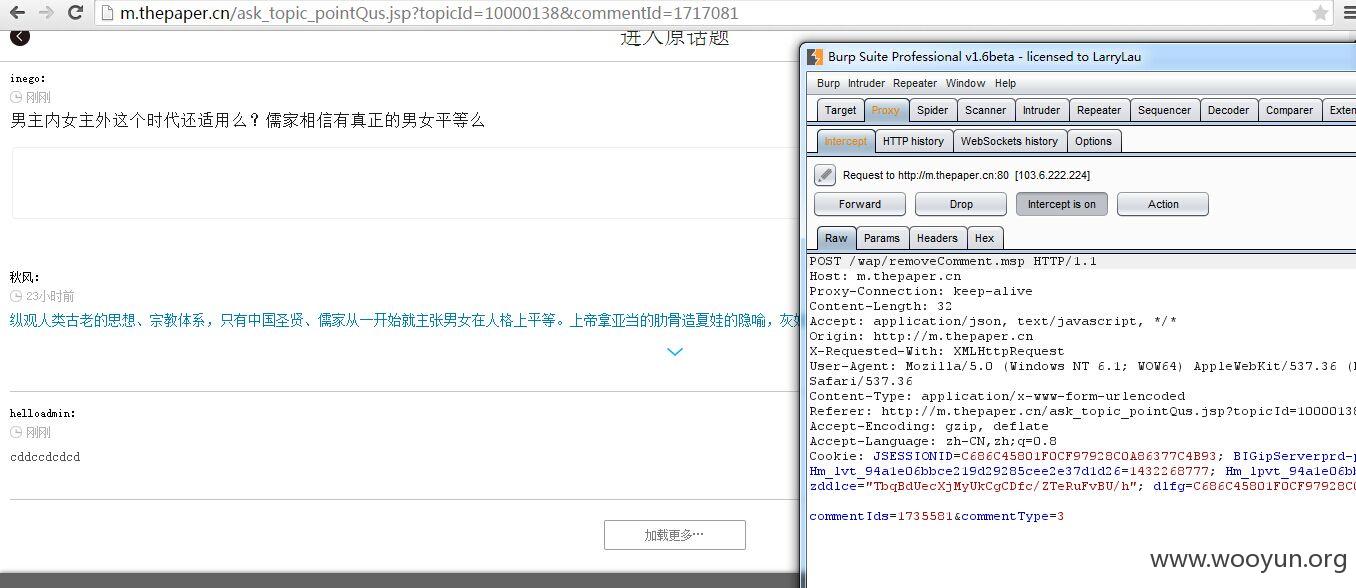Screen dimensions: 1356x588
Task: Open the WebSockets history sub-tab
Action: (x=1009, y=141)
